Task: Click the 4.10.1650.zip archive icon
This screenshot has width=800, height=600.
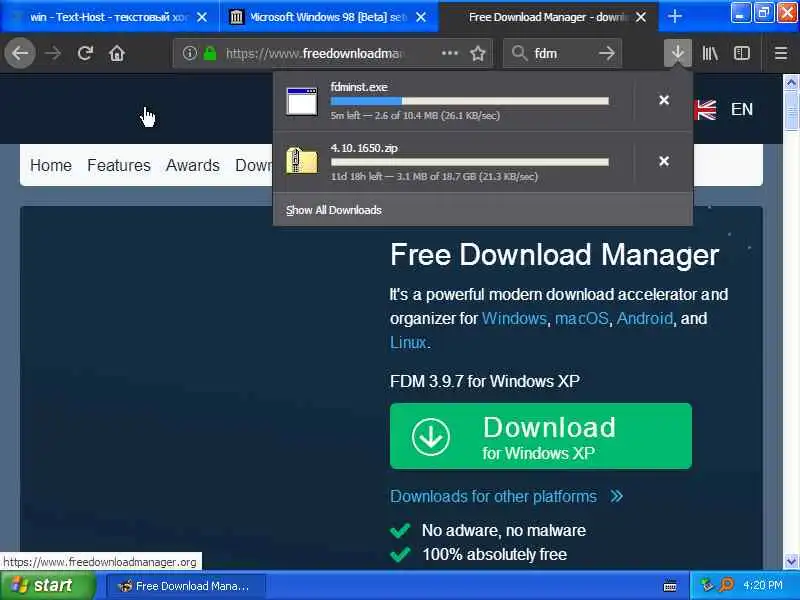Action: click(302, 161)
